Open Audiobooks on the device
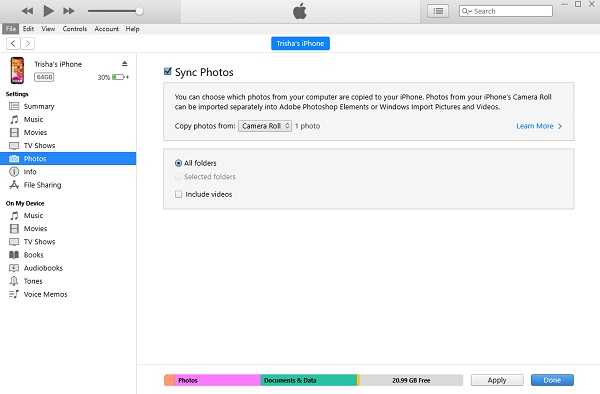Screen dimensions: 600x394 68,268
